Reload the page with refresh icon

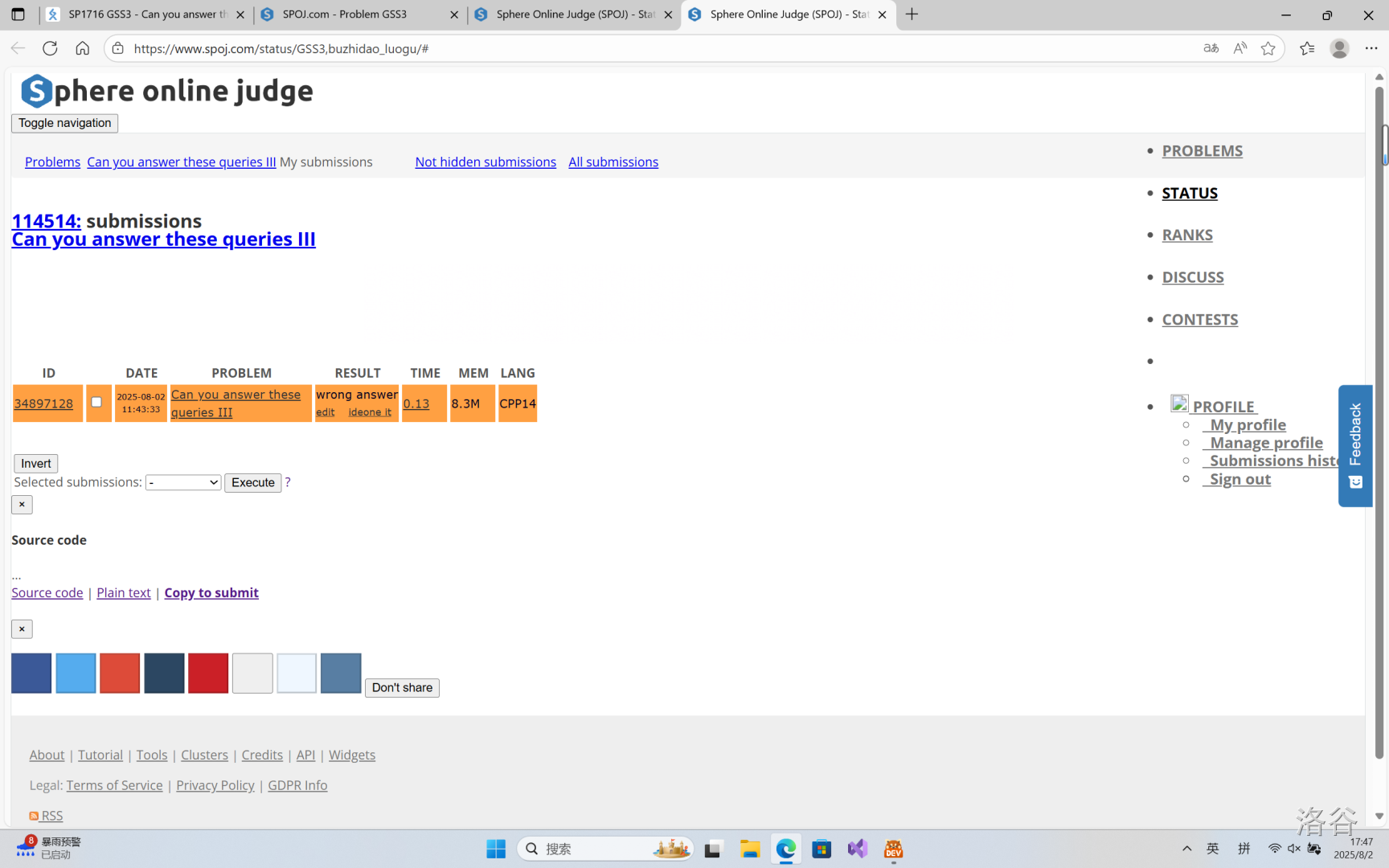coord(50,48)
